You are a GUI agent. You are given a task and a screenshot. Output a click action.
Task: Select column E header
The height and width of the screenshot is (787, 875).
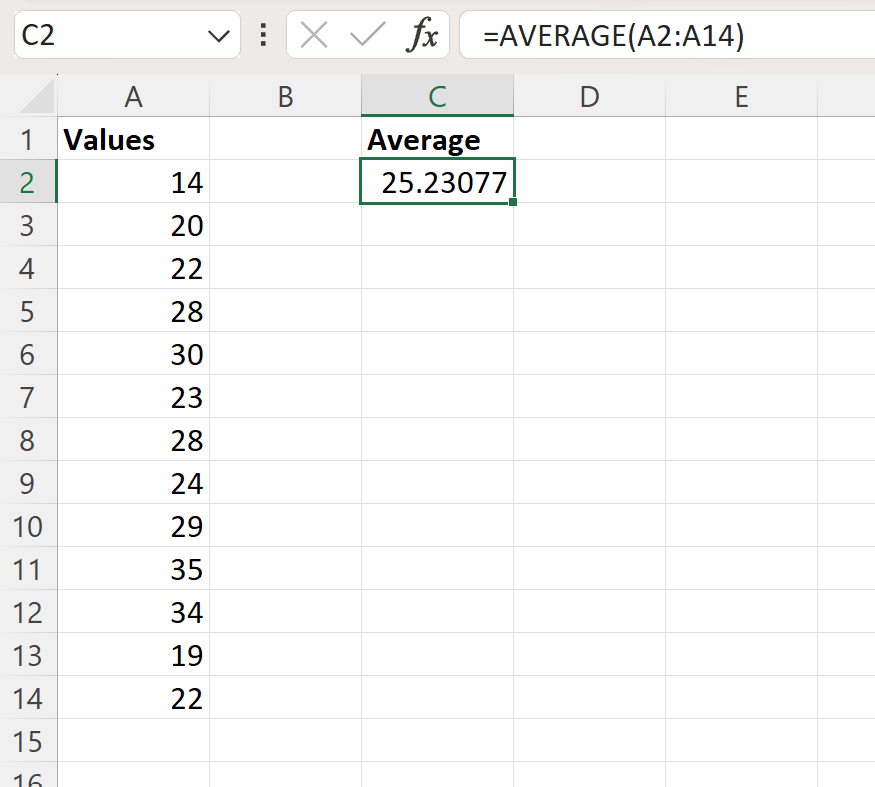tap(741, 96)
